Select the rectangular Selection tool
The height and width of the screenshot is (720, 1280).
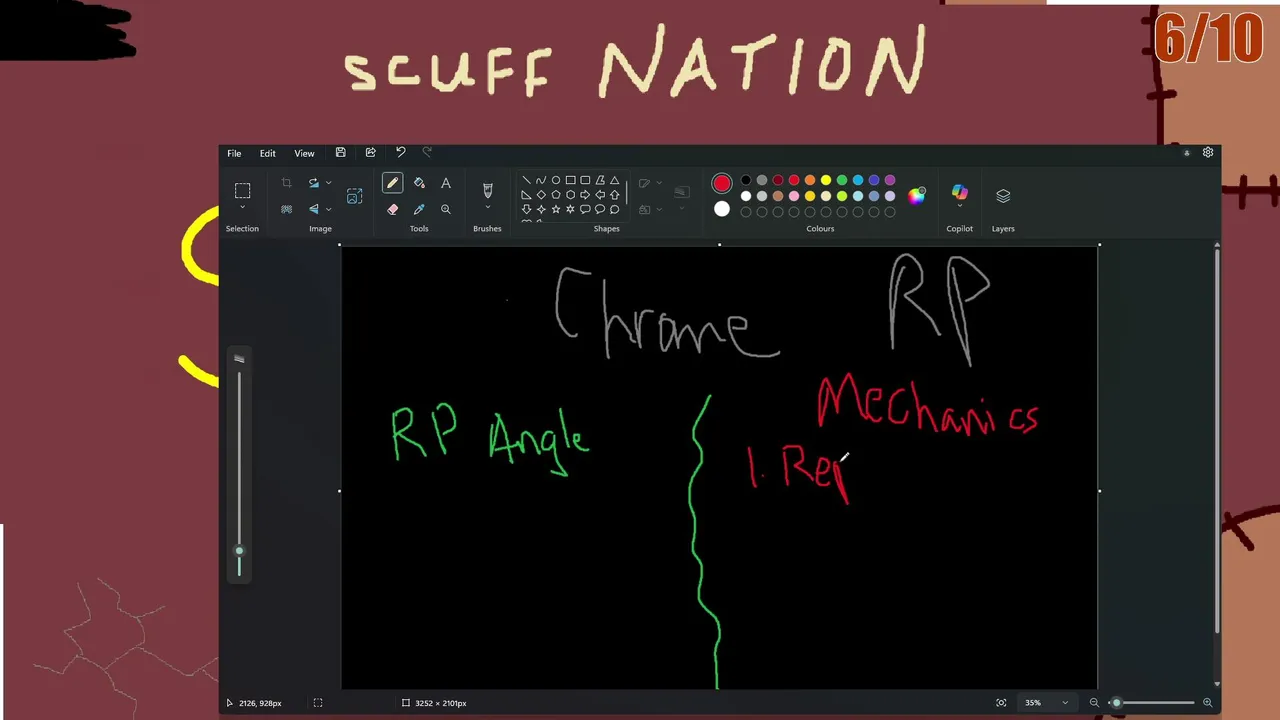242,191
